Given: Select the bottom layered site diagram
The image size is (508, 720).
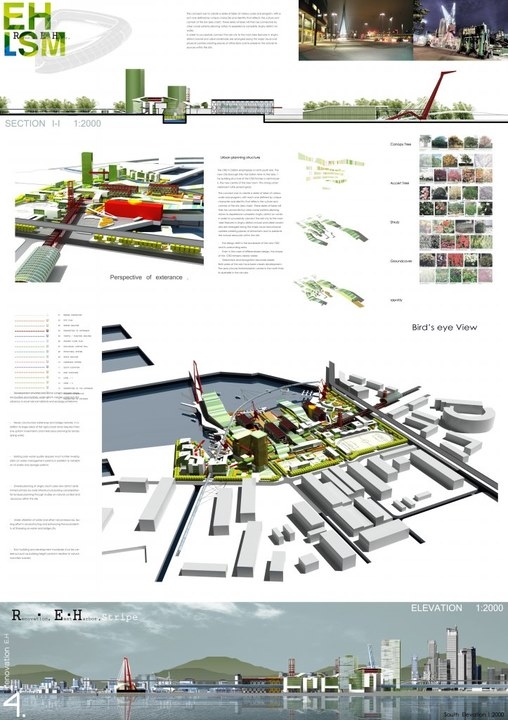Looking at the screenshot, I should coord(330,291).
